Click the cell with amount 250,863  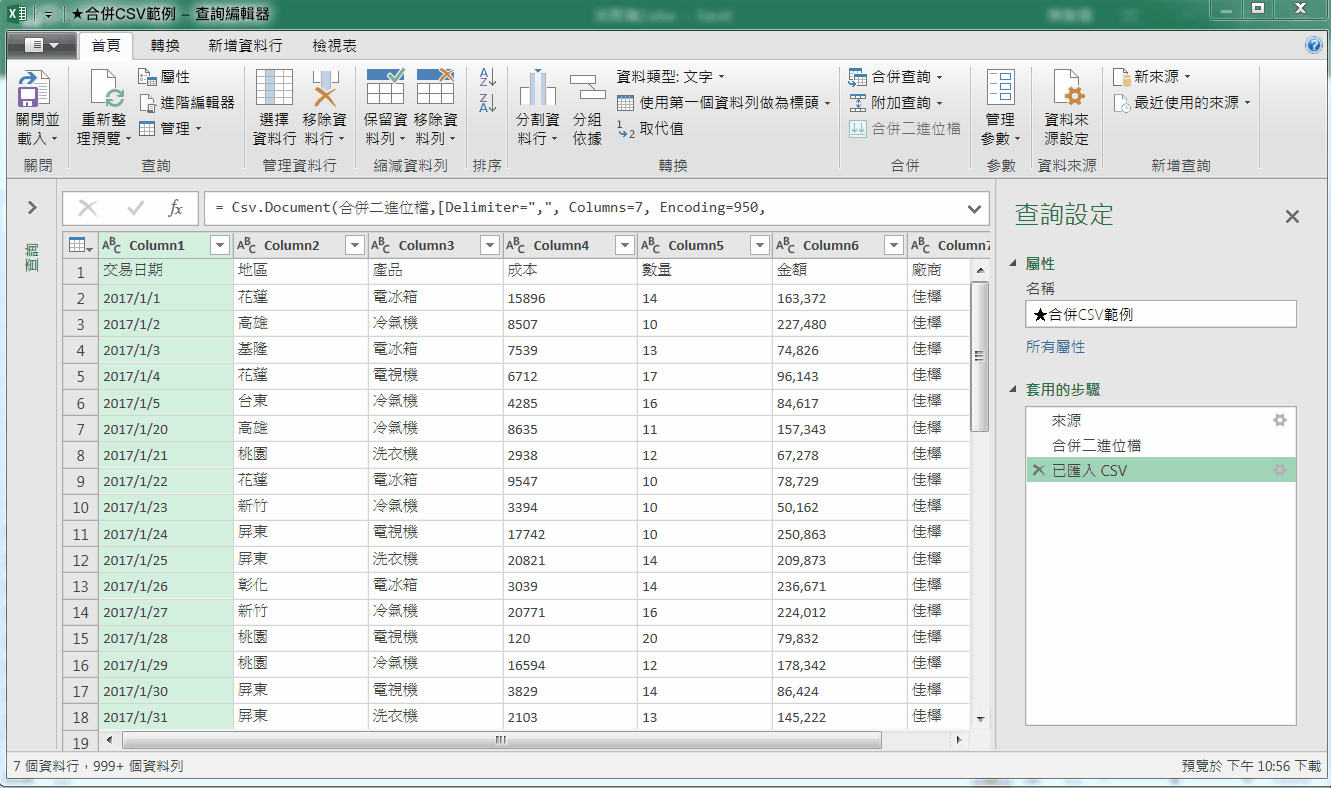pos(839,534)
